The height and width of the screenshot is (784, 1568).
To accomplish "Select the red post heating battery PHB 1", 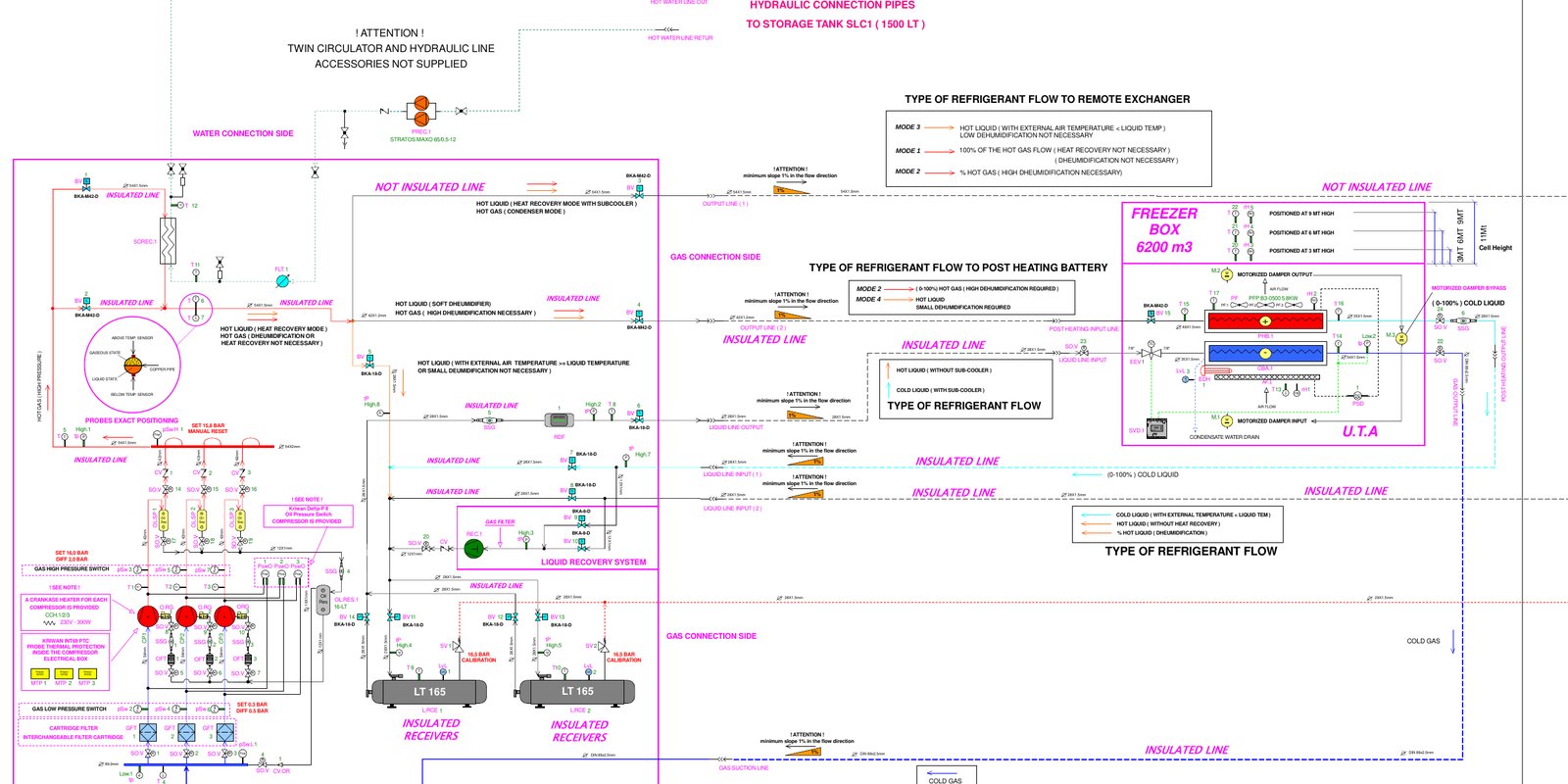I will [1265, 320].
